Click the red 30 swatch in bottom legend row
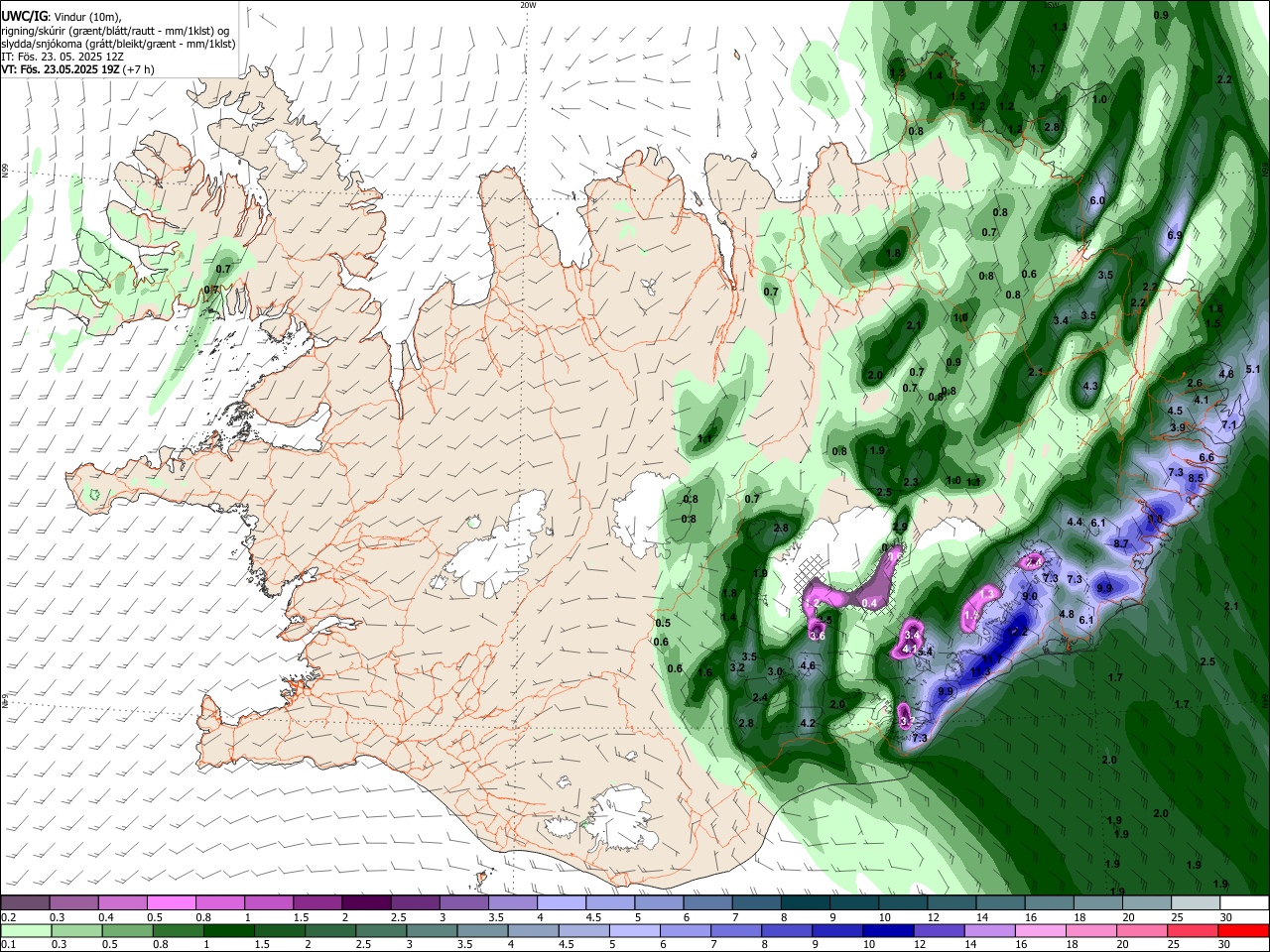The width and height of the screenshot is (1270, 952). [x=1244, y=930]
